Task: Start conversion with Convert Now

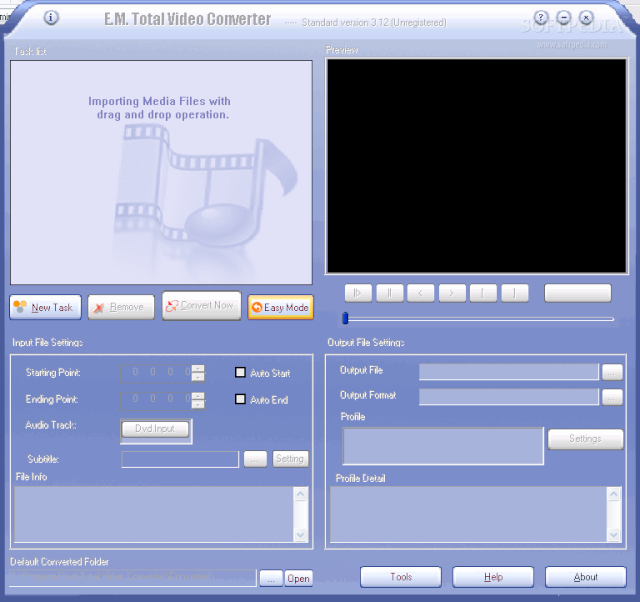Action: pos(202,306)
